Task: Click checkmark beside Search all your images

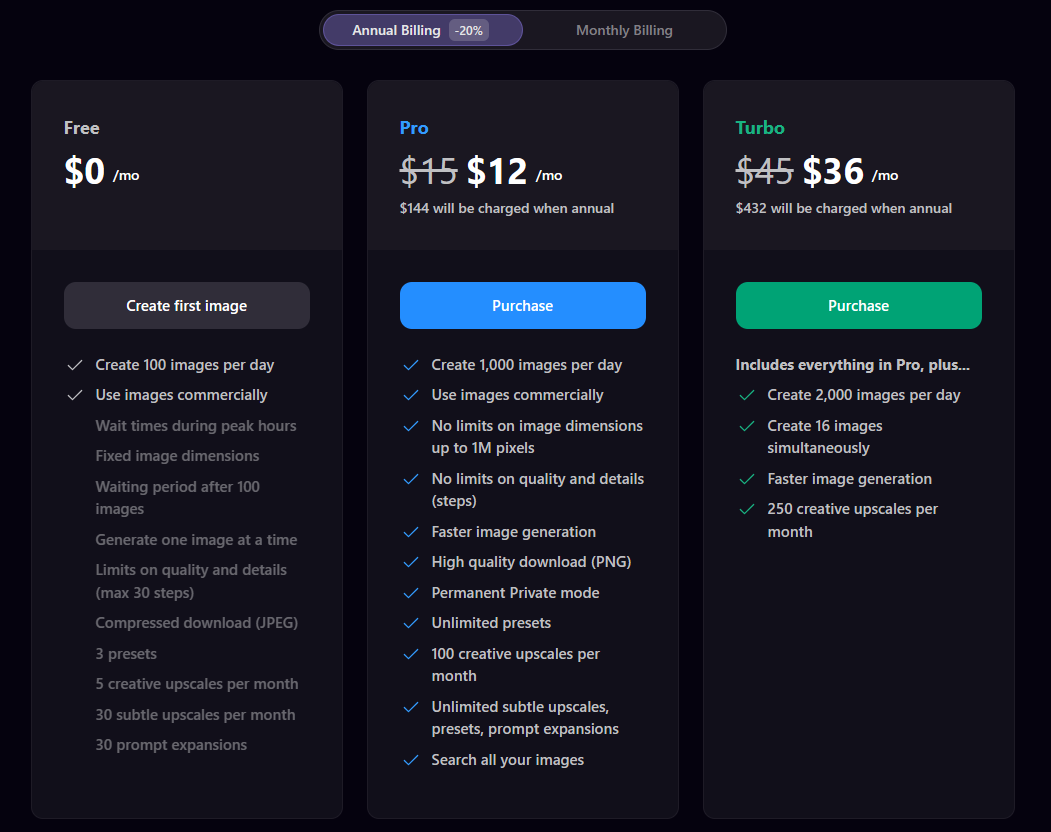Action: (410, 760)
